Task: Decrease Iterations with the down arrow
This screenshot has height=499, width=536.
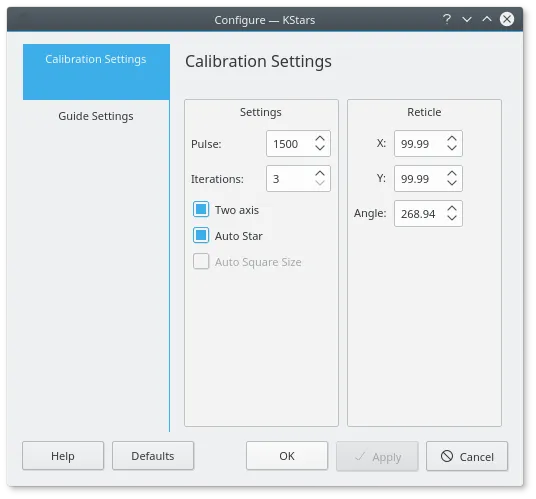Action: [320, 183]
